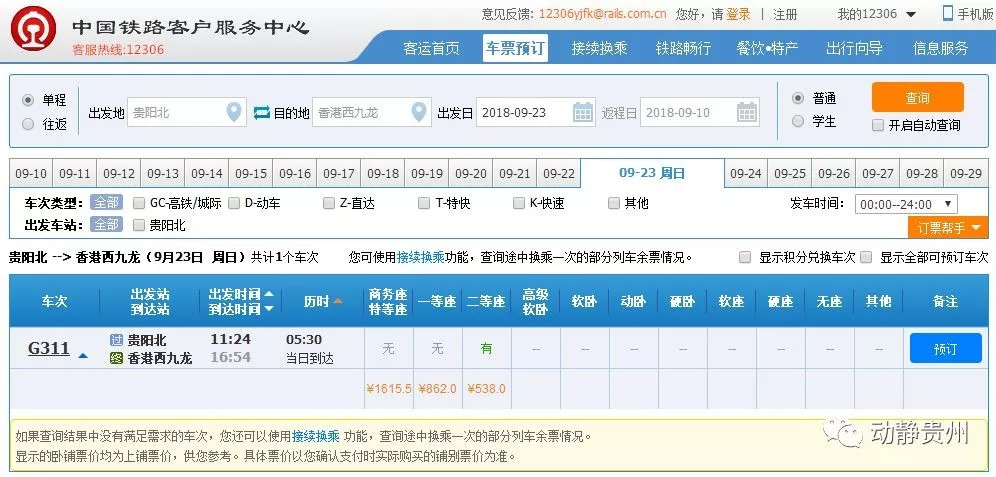Image resolution: width=996 pixels, height=477 pixels.
Task: Click the China Railway logo icon
Action: (x=33, y=30)
